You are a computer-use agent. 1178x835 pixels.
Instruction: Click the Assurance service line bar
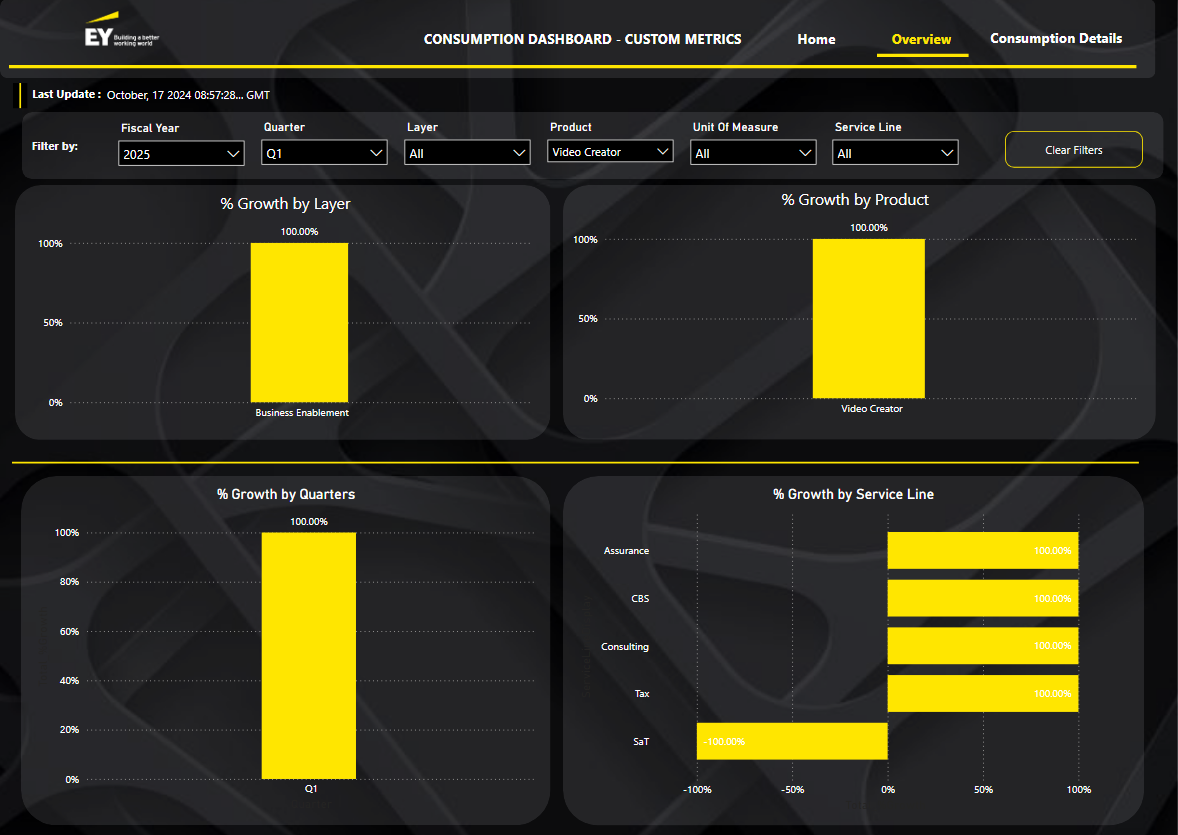tap(982, 551)
